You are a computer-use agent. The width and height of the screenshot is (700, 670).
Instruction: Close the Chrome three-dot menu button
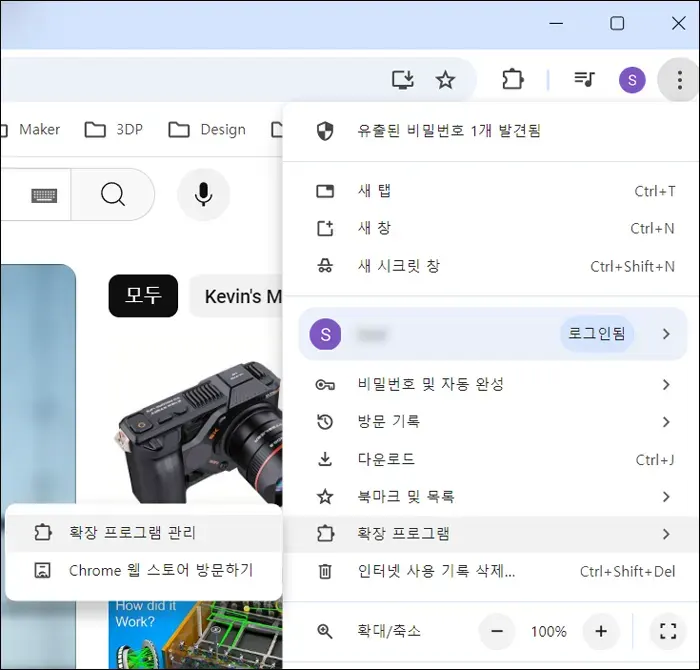[679, 80]
